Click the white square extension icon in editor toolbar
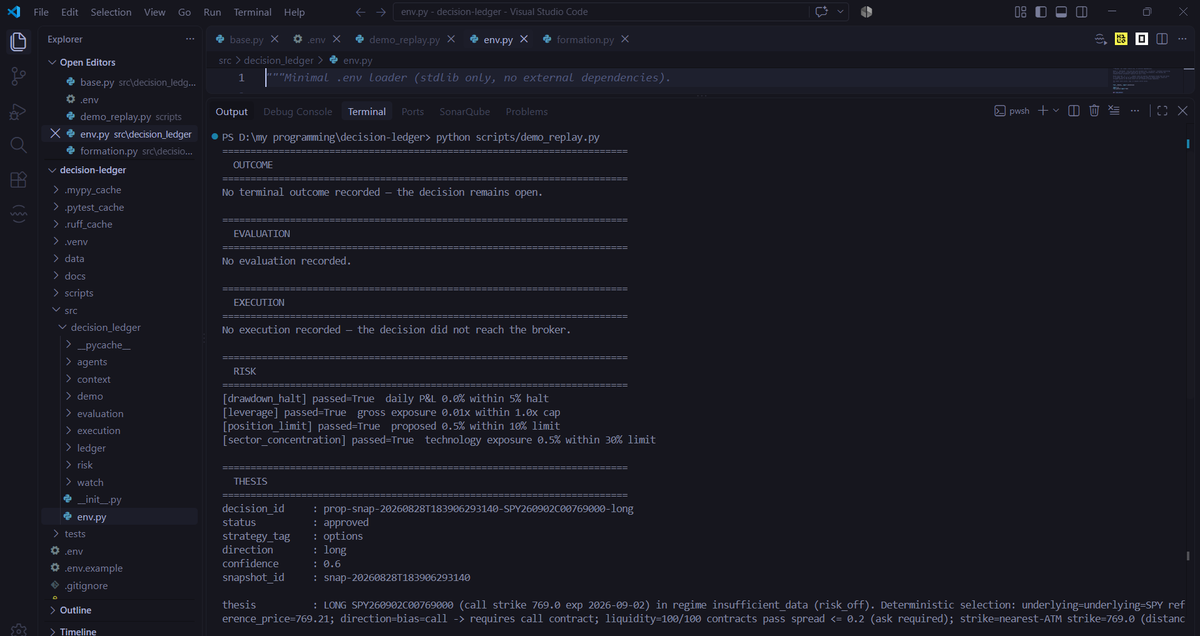Image resolution: width=1200 pixels, height=636 pixels. tap(1141, 39)
